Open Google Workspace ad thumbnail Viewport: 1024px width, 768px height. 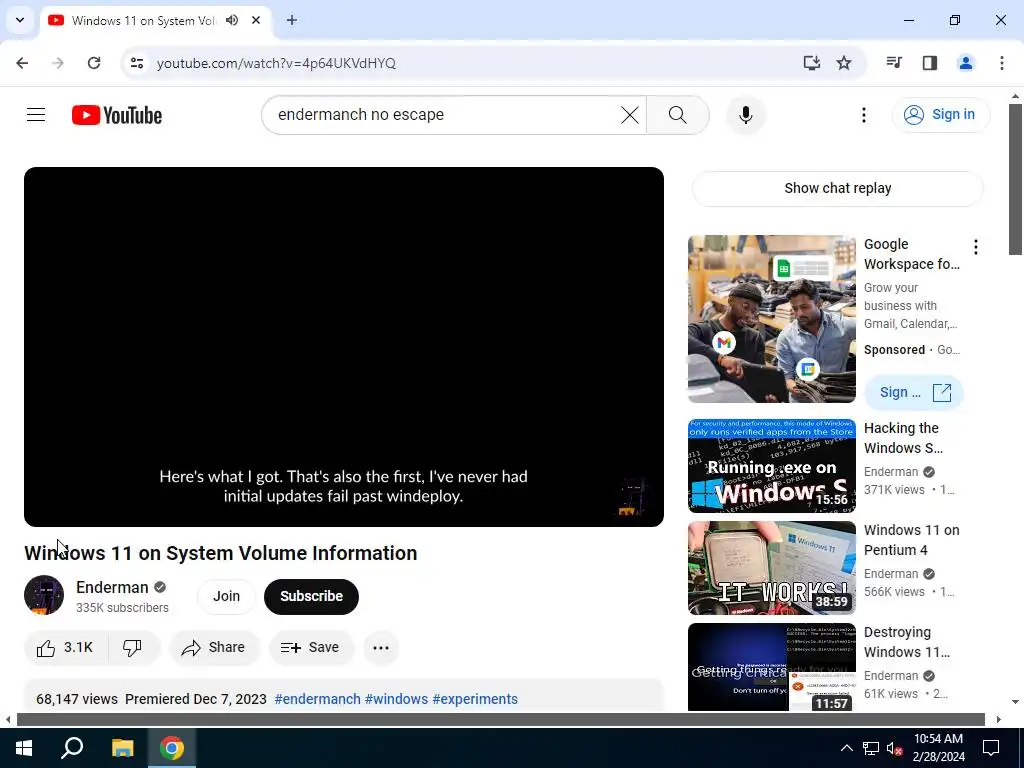(771, 319)
